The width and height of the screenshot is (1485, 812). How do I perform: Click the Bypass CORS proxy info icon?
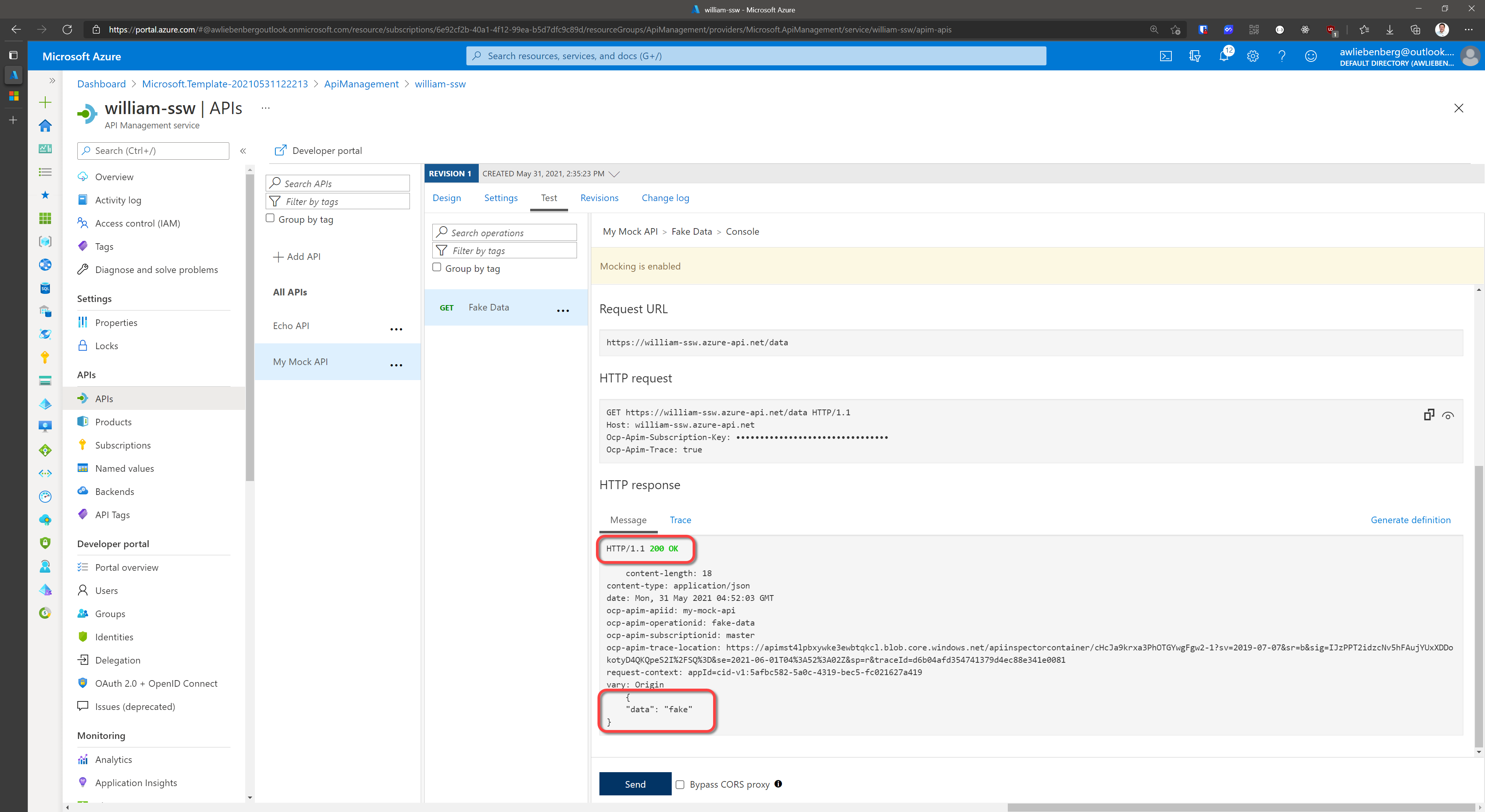click(778, 784)
